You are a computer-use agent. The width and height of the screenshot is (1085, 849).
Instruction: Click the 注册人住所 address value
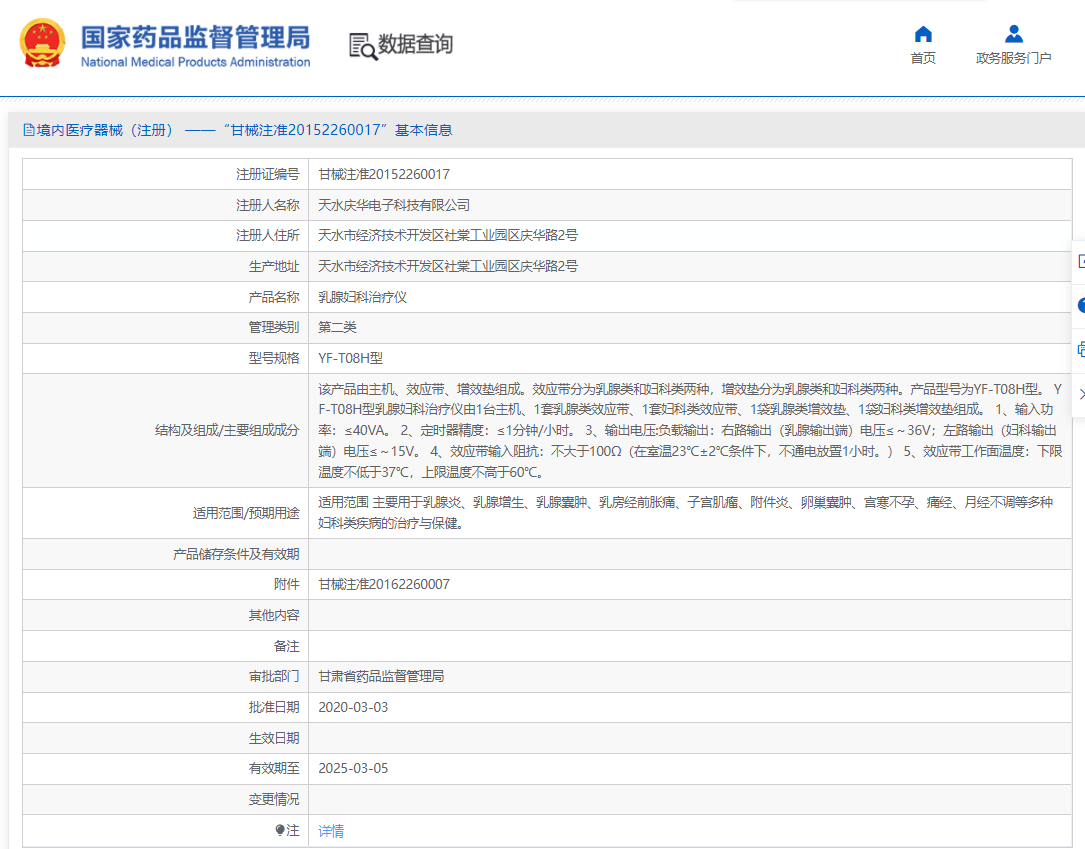[x=448, y=235]
